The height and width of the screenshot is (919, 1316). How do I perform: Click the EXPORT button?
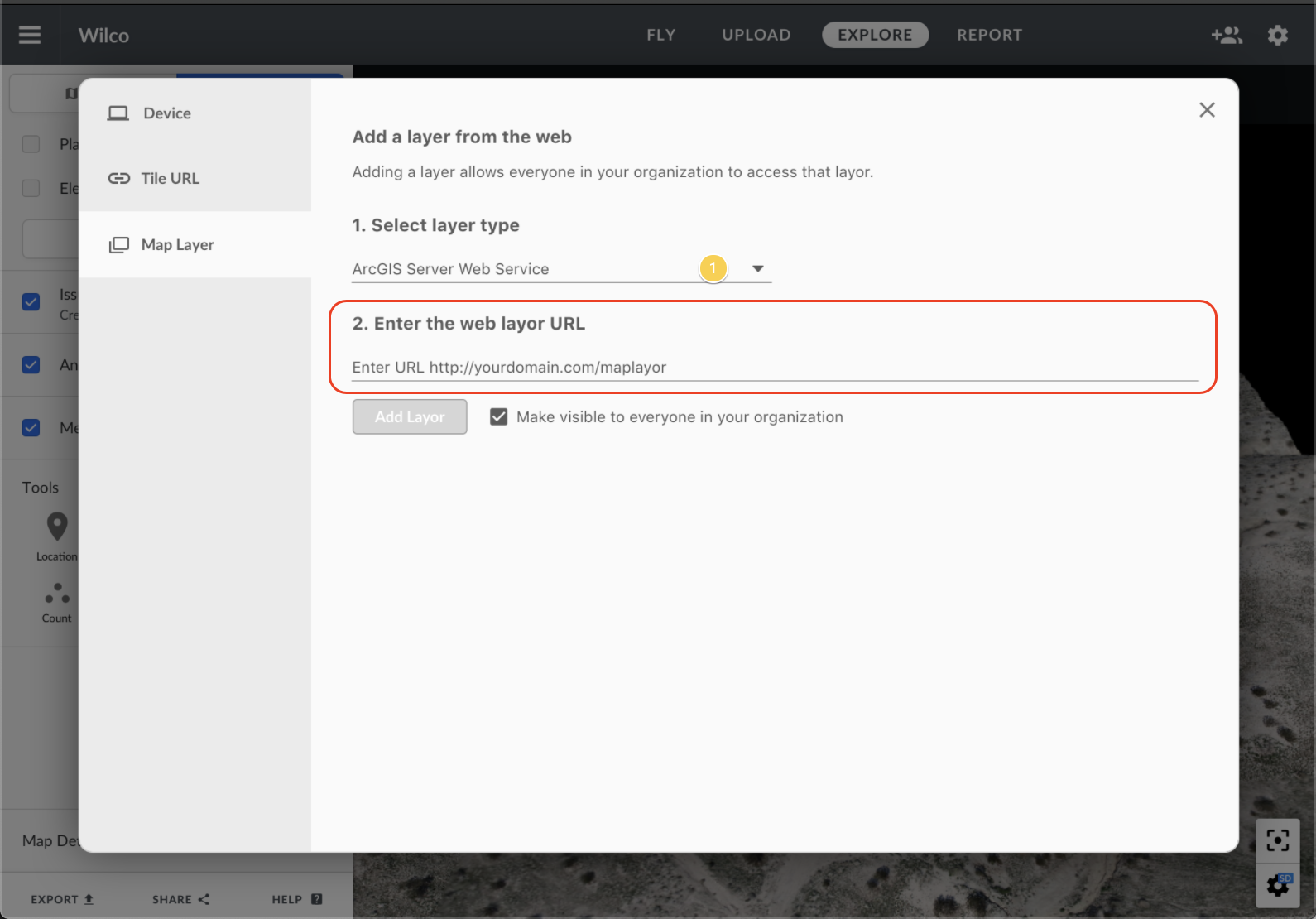point(62,899)
